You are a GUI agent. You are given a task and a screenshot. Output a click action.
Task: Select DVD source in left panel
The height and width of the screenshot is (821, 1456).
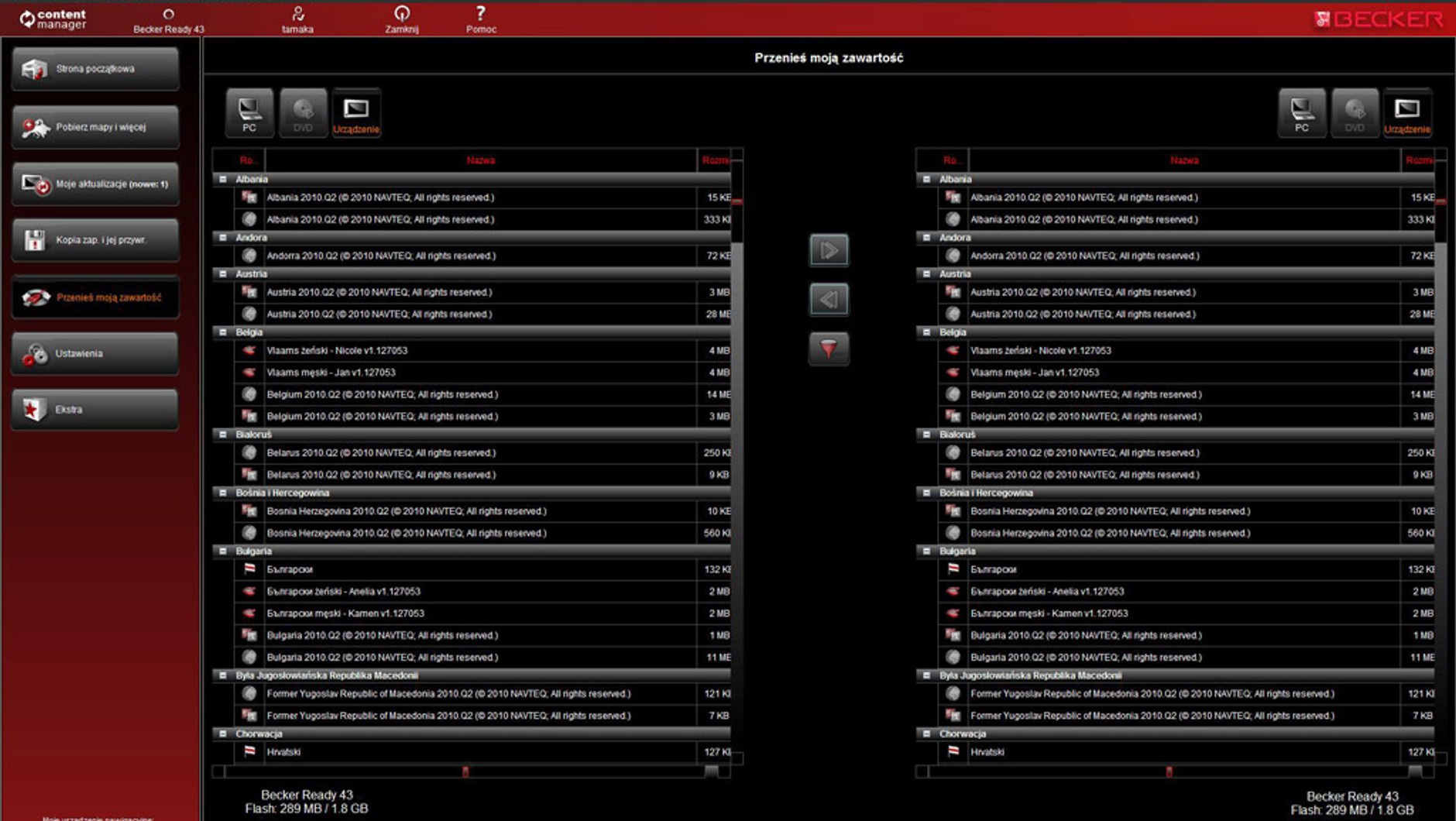click(303, 113)
